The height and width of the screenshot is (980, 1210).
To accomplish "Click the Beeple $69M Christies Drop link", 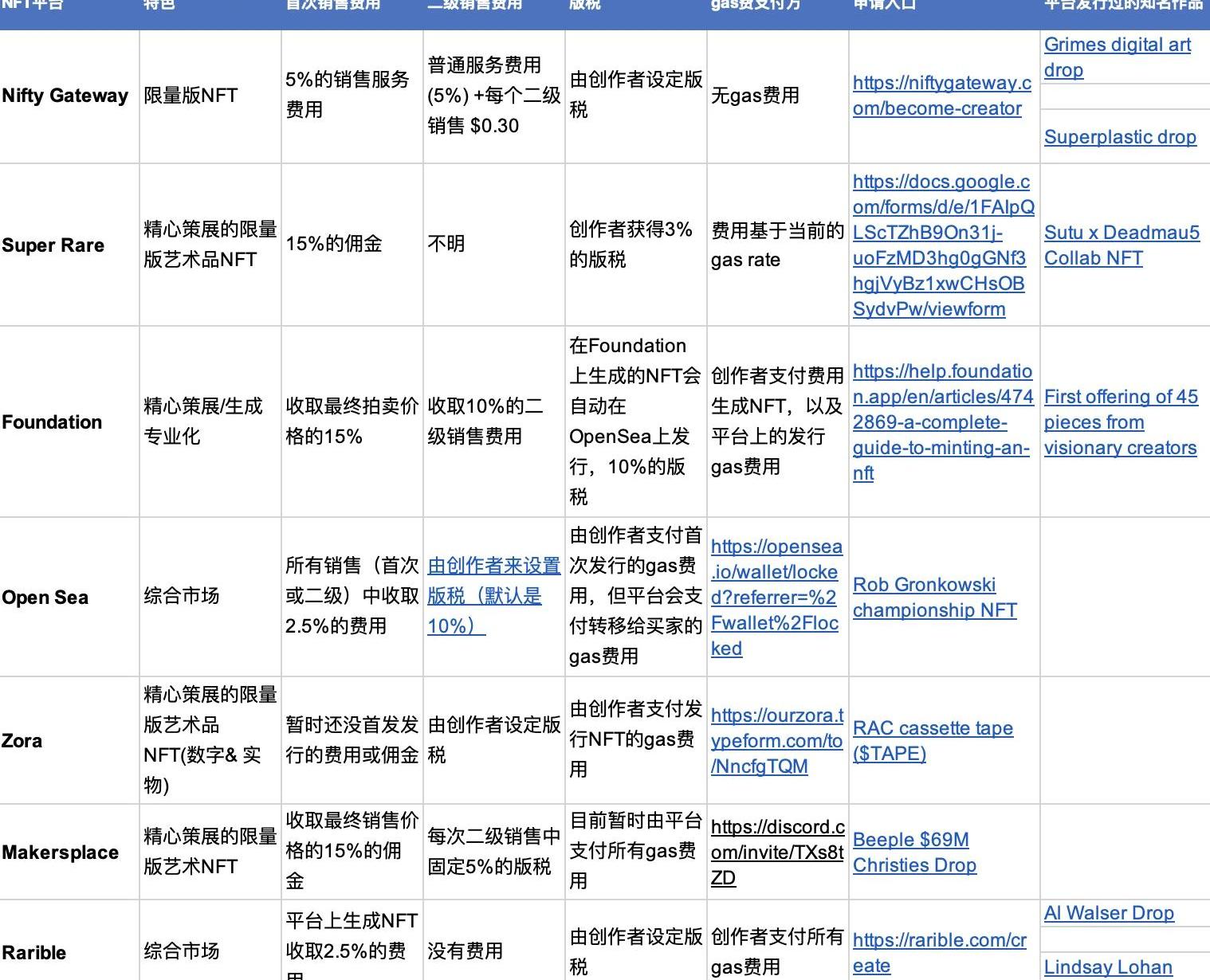I will click(914, 852).
